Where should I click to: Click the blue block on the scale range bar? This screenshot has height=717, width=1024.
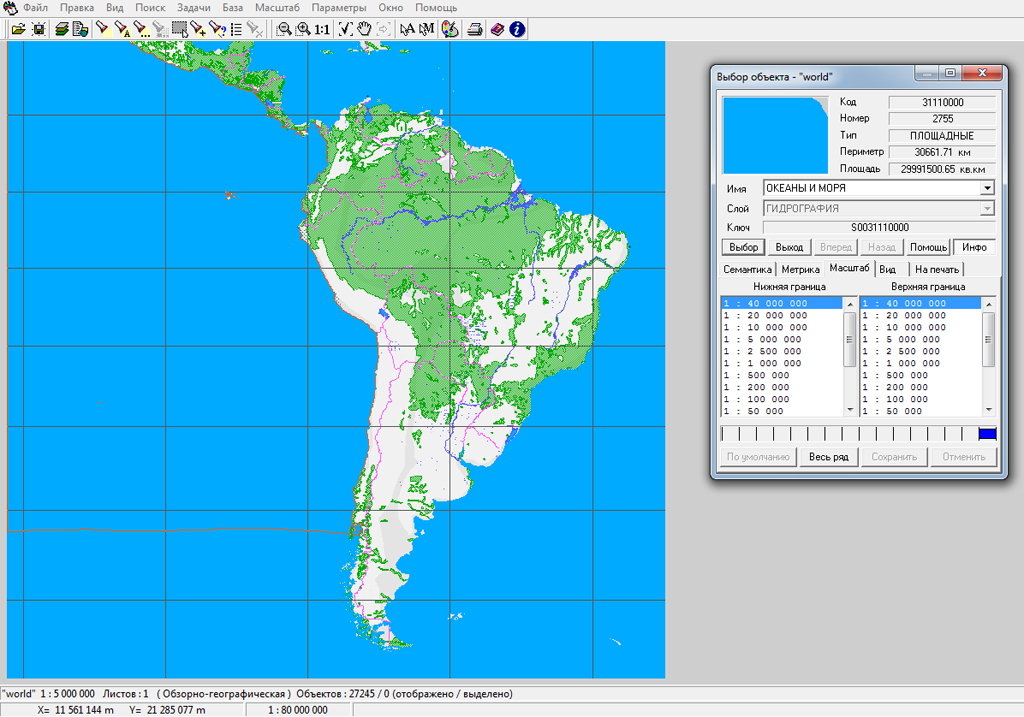click(x=987, y=434)
